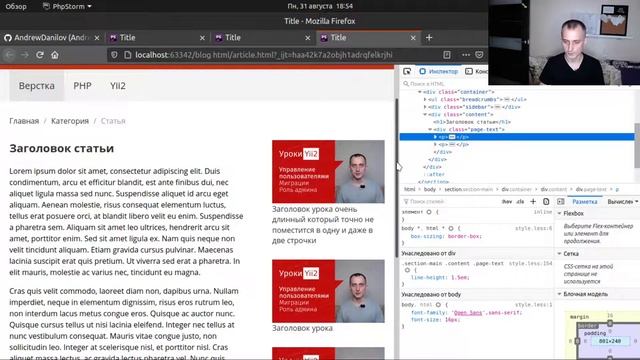Click the Open Sans font-family value
Viewport: 640px width, 360px height.
coord(468,313)
